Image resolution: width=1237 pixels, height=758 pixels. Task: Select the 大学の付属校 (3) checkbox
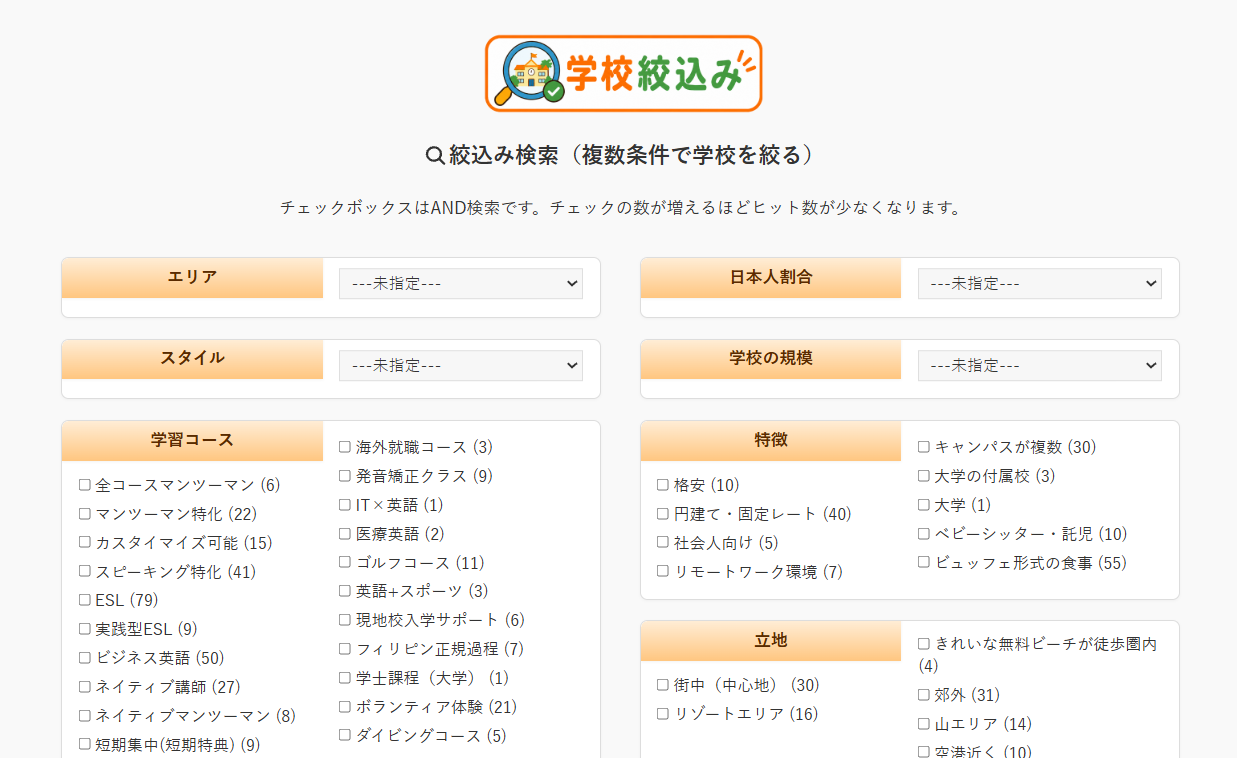pyautogui.click(x=924, y=476)
